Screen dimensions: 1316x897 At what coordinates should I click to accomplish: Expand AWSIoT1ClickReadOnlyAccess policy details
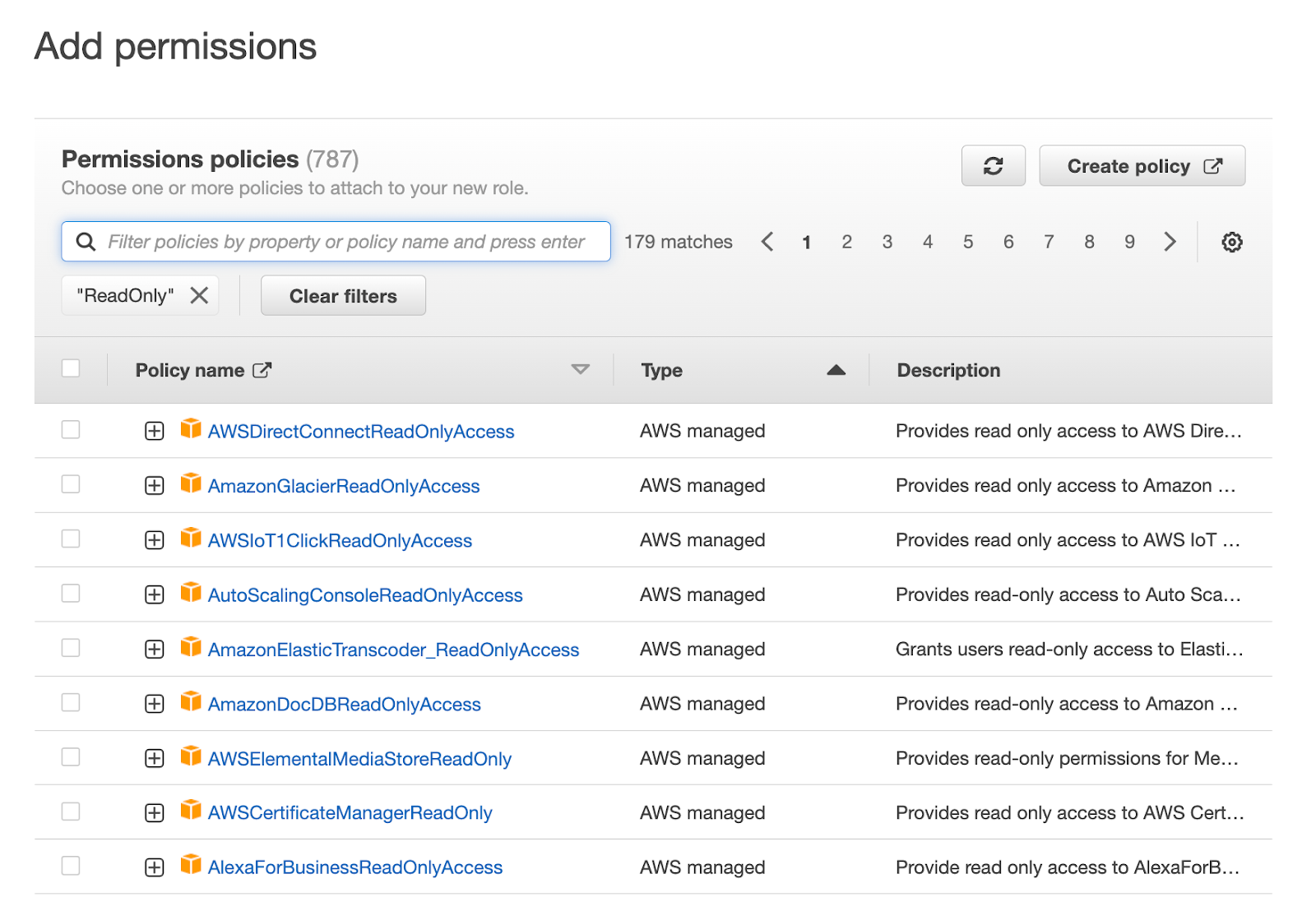(155, 540)
